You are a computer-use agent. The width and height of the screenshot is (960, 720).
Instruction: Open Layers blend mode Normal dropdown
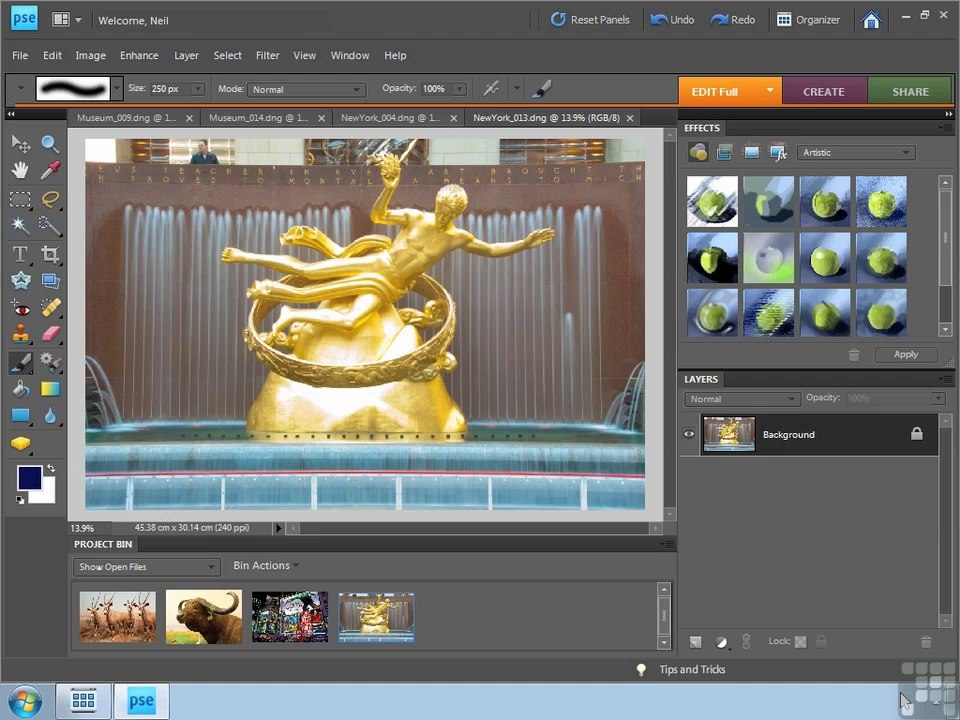741,399
